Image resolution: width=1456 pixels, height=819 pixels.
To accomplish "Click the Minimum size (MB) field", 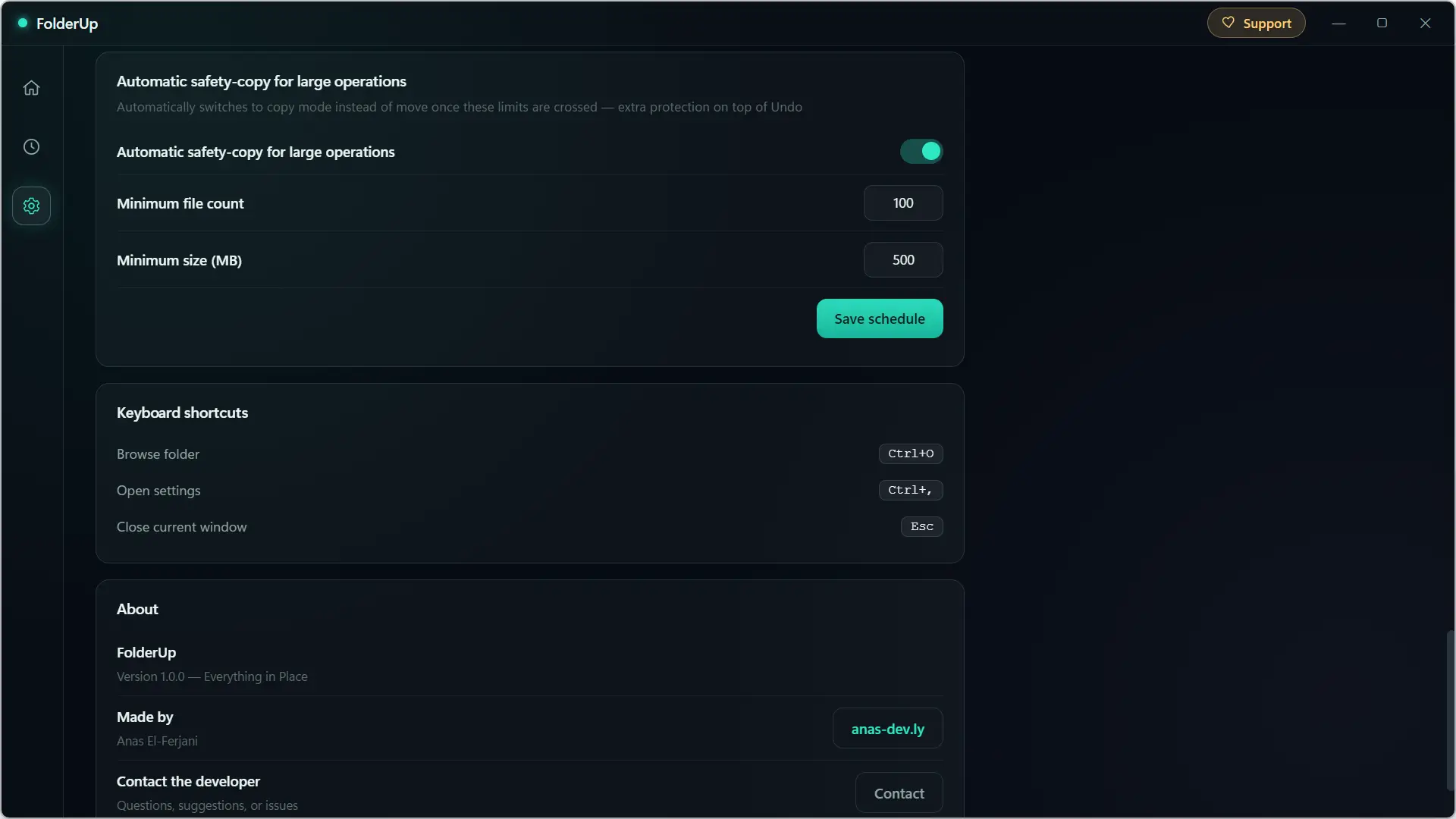I will [x=903, y=260].
